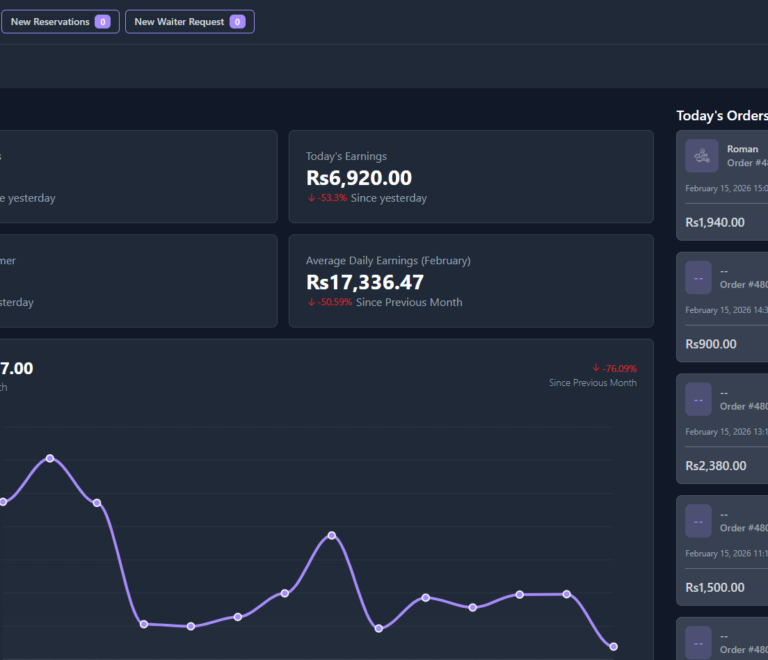Click the red down arrow beside -50.59%
Screen dimensions: 768x660
[x=311, y=303]
